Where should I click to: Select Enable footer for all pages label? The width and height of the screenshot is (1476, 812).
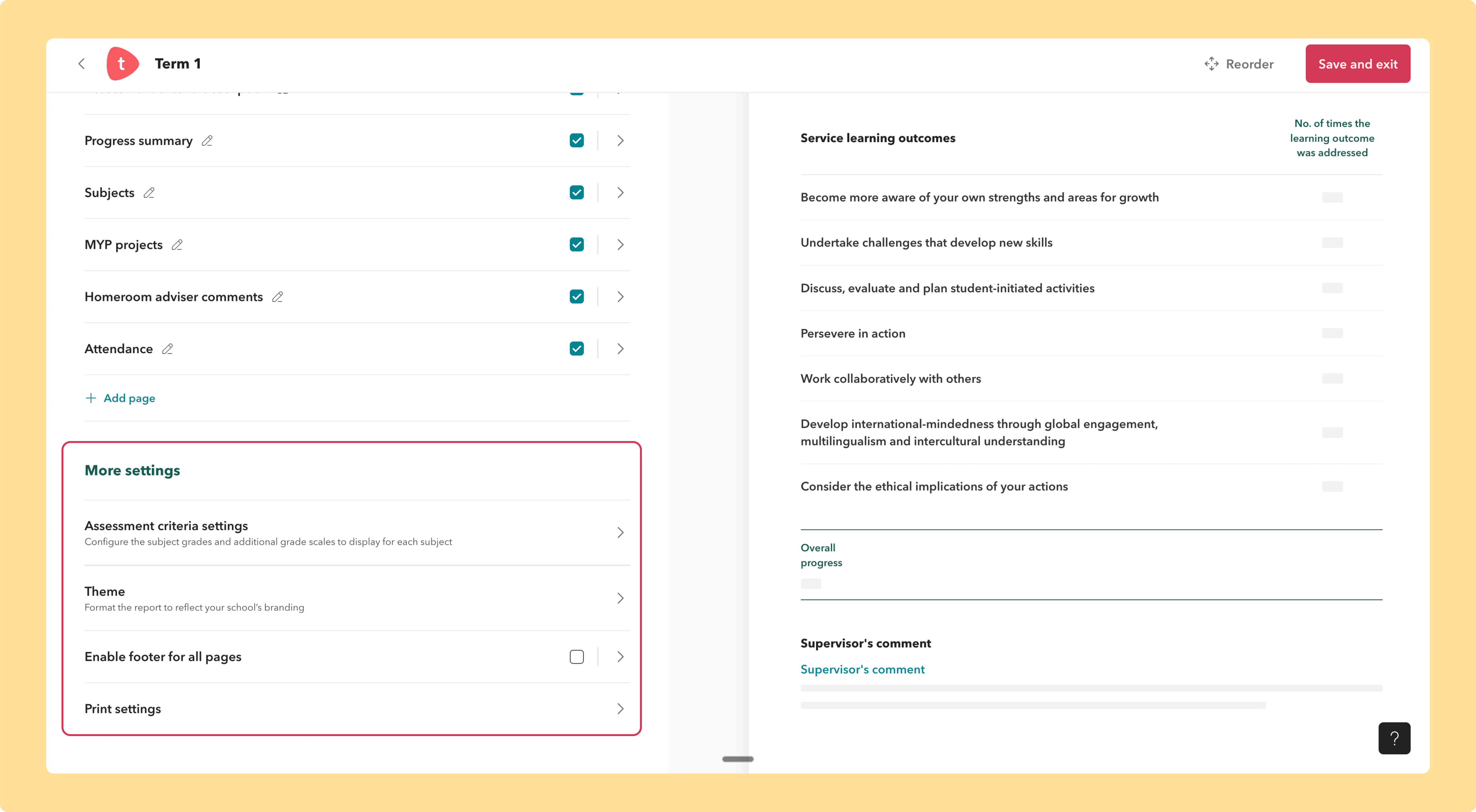[163, 657]
